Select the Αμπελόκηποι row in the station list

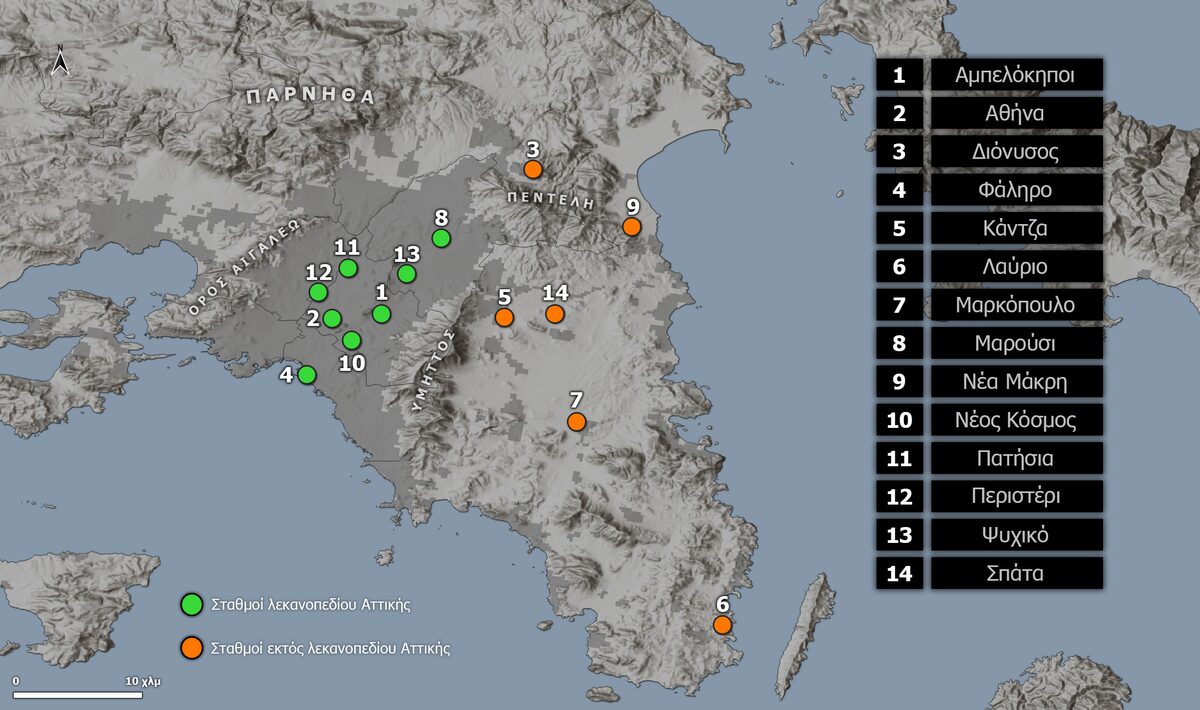[1014, 75]
